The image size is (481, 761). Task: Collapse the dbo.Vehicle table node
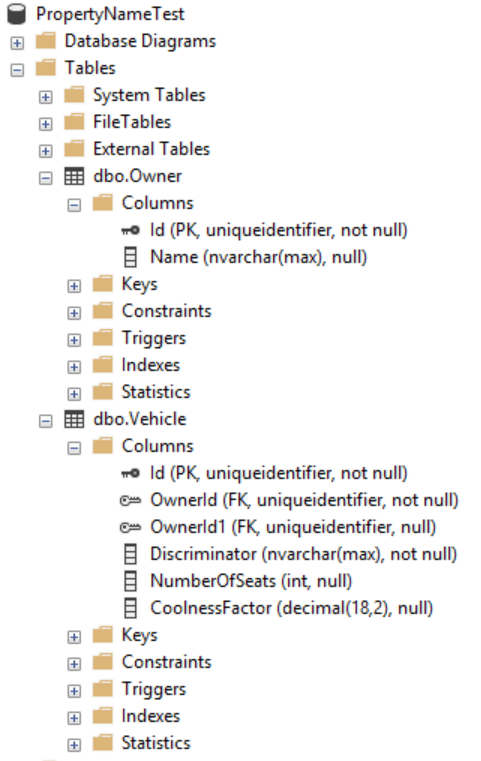click(46, 421)
